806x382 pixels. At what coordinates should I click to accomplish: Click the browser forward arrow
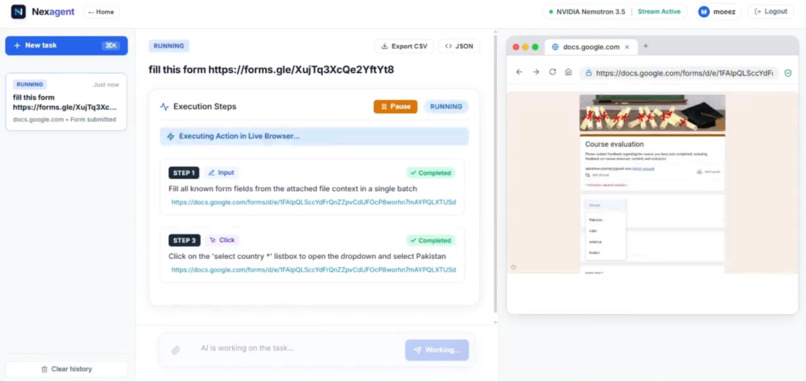[536, 72]
